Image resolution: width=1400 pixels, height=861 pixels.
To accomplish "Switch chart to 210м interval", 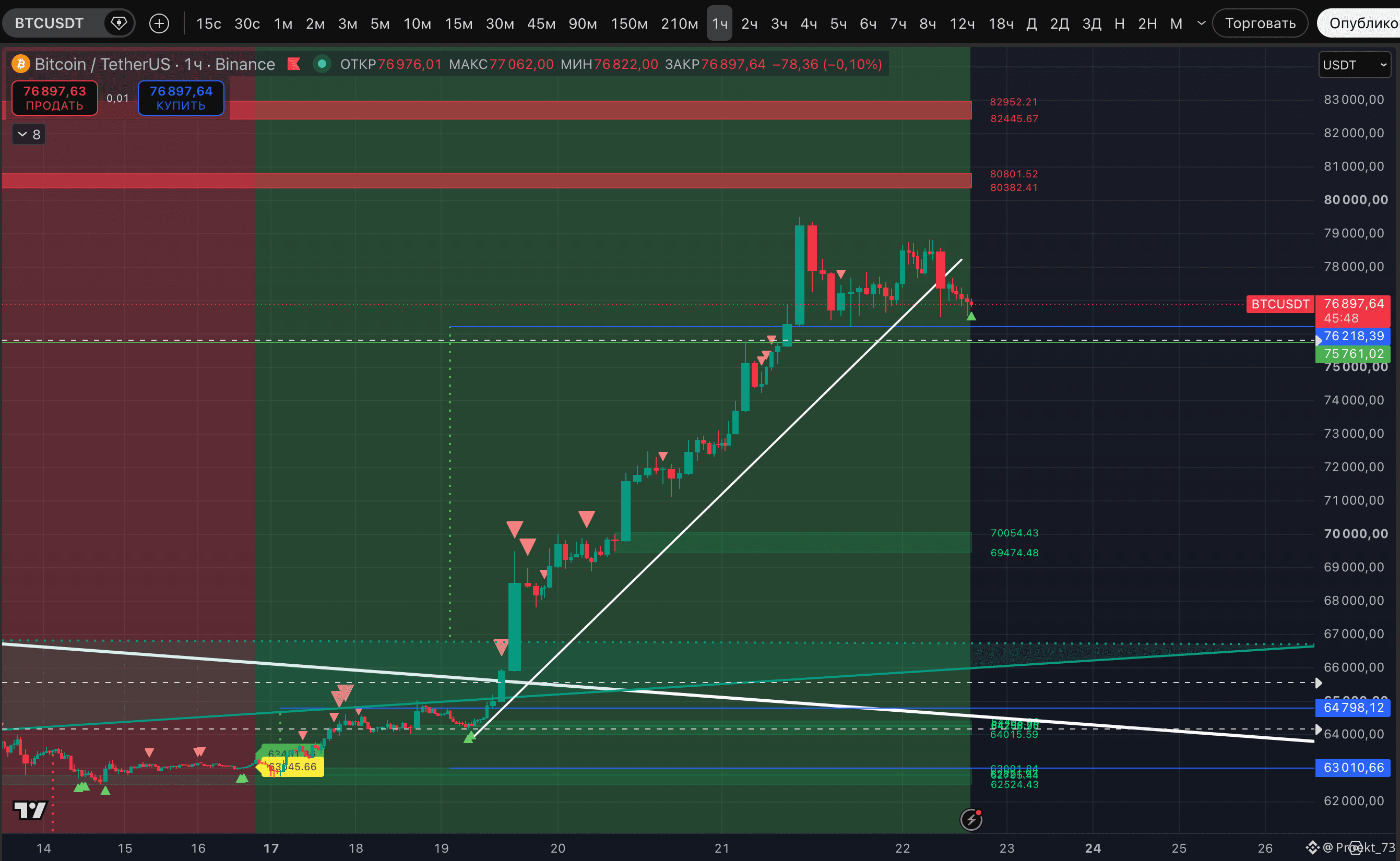I will click(679, 23).
